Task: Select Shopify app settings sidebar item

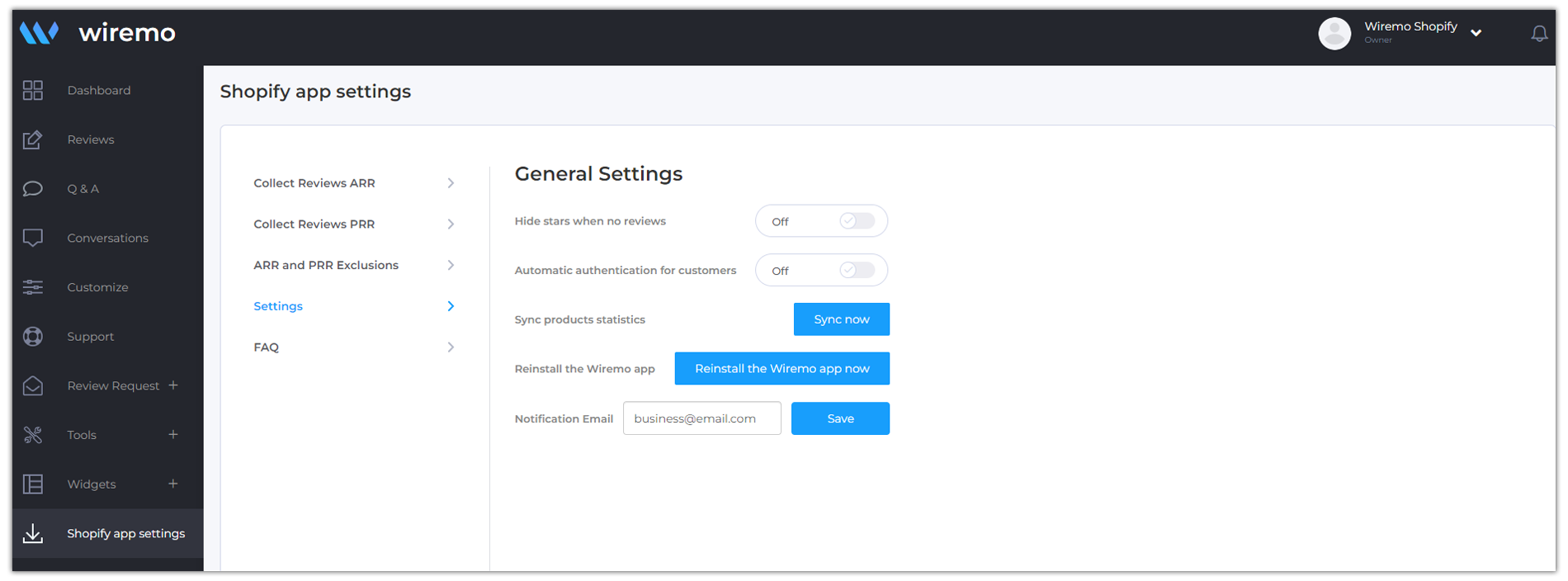Action: [107, 533]
